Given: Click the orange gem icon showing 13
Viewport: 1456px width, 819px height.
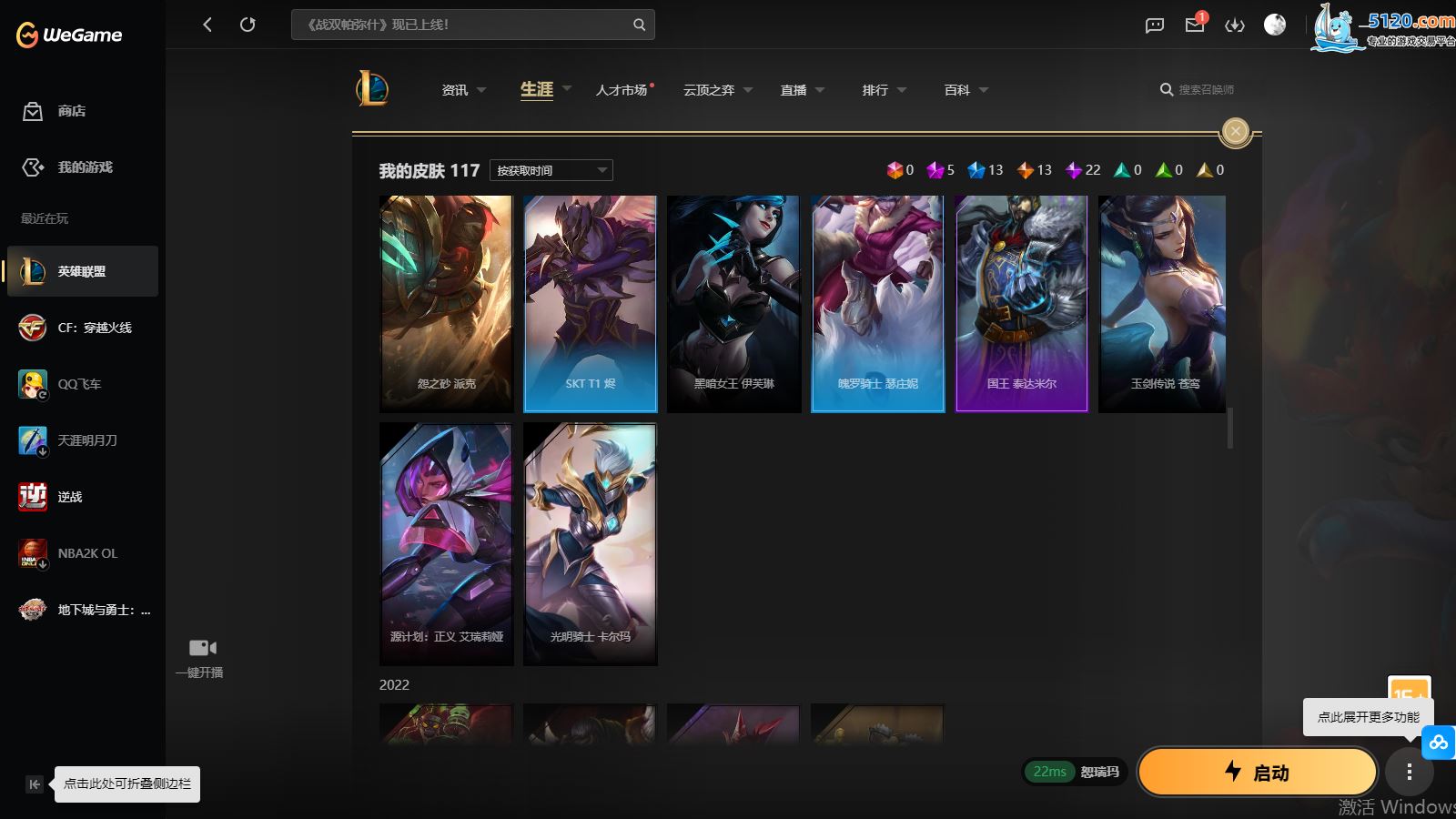Looking at the screenshot, I should (1026, 170).
